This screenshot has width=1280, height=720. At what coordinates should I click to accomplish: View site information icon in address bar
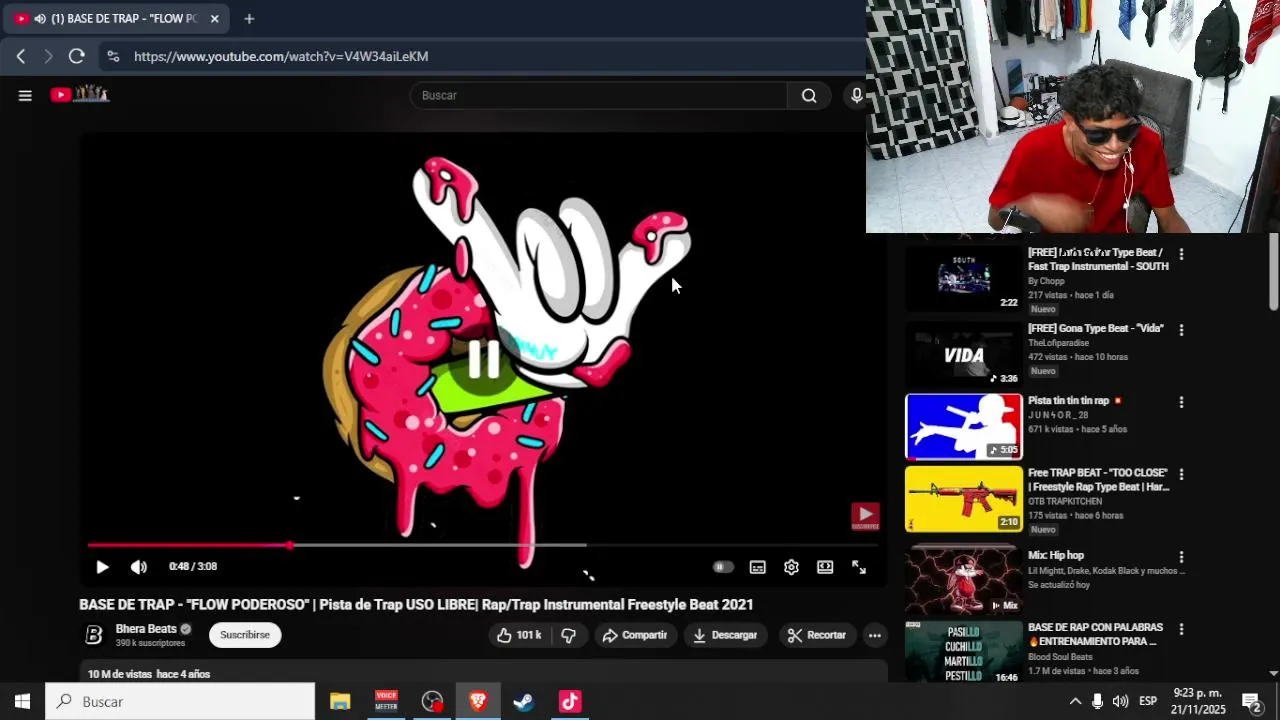tap(113, 57)
